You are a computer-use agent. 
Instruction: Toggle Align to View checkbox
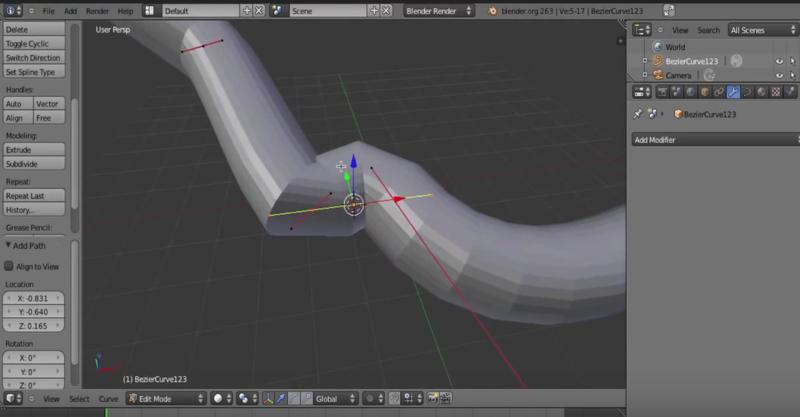click(x=9, y=266)
